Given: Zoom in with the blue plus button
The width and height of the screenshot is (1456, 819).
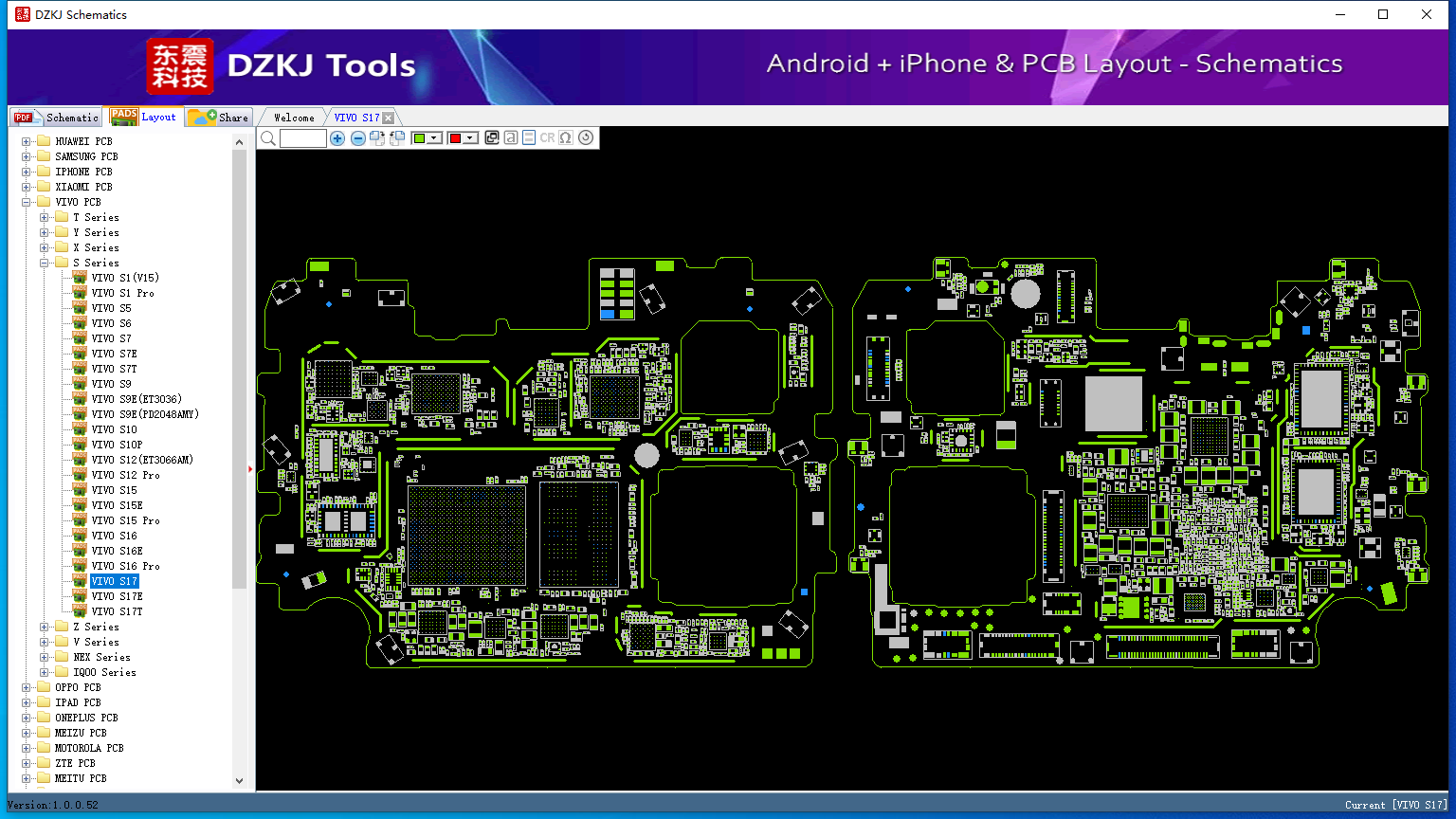Looking at the screenshot, I should tap(337, 138).
